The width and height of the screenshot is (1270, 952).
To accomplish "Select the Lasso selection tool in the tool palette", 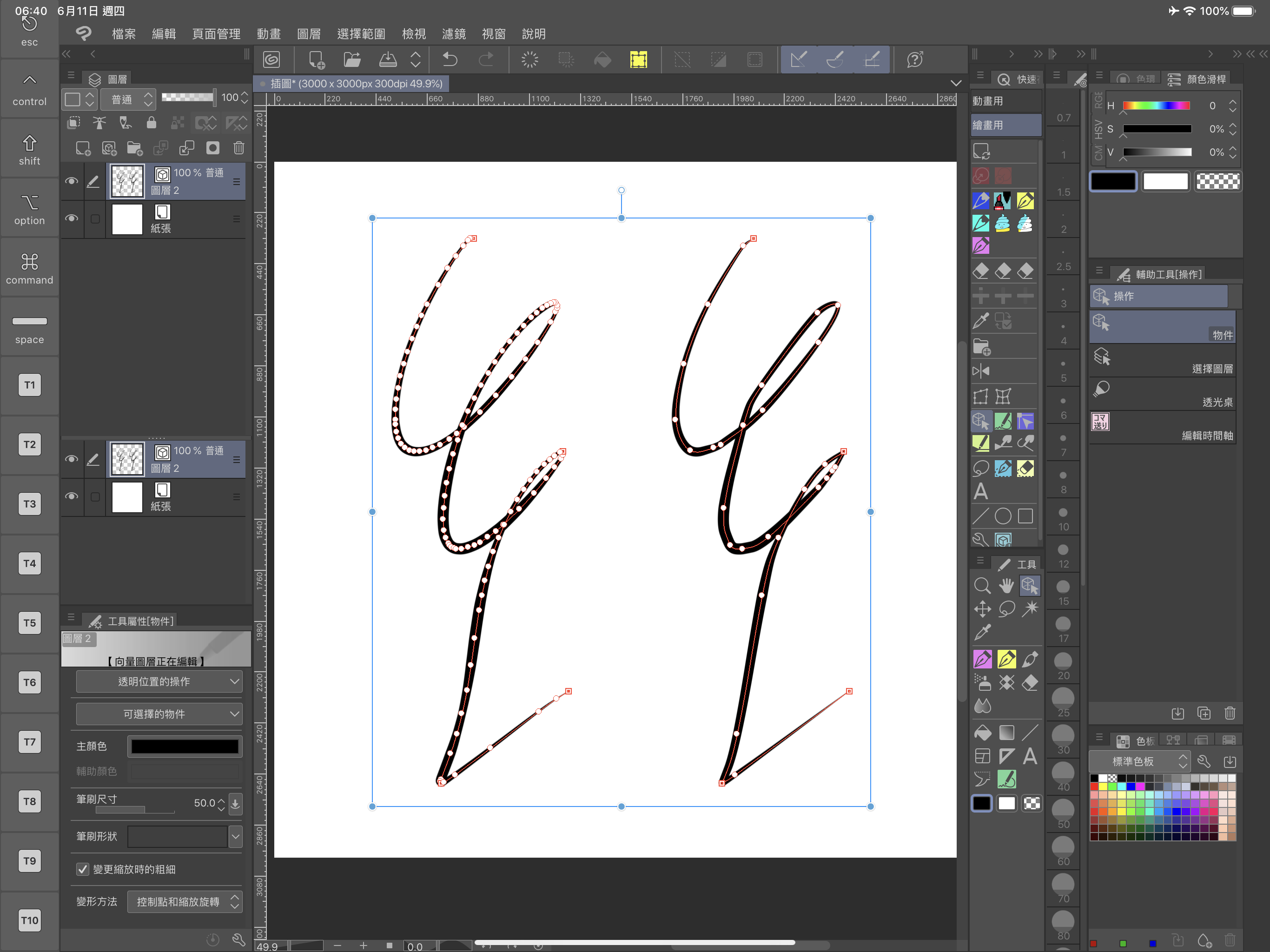I will tap(1006, 608).
